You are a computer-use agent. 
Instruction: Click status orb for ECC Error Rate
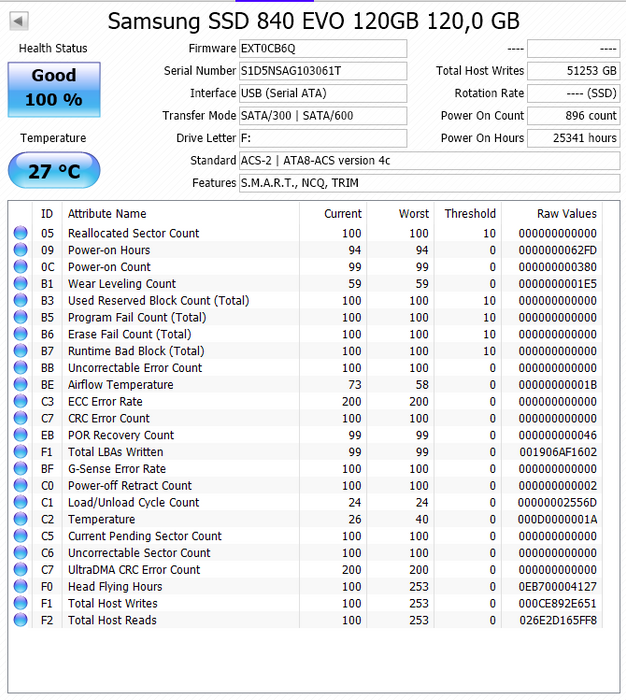(x=21, y=401)
